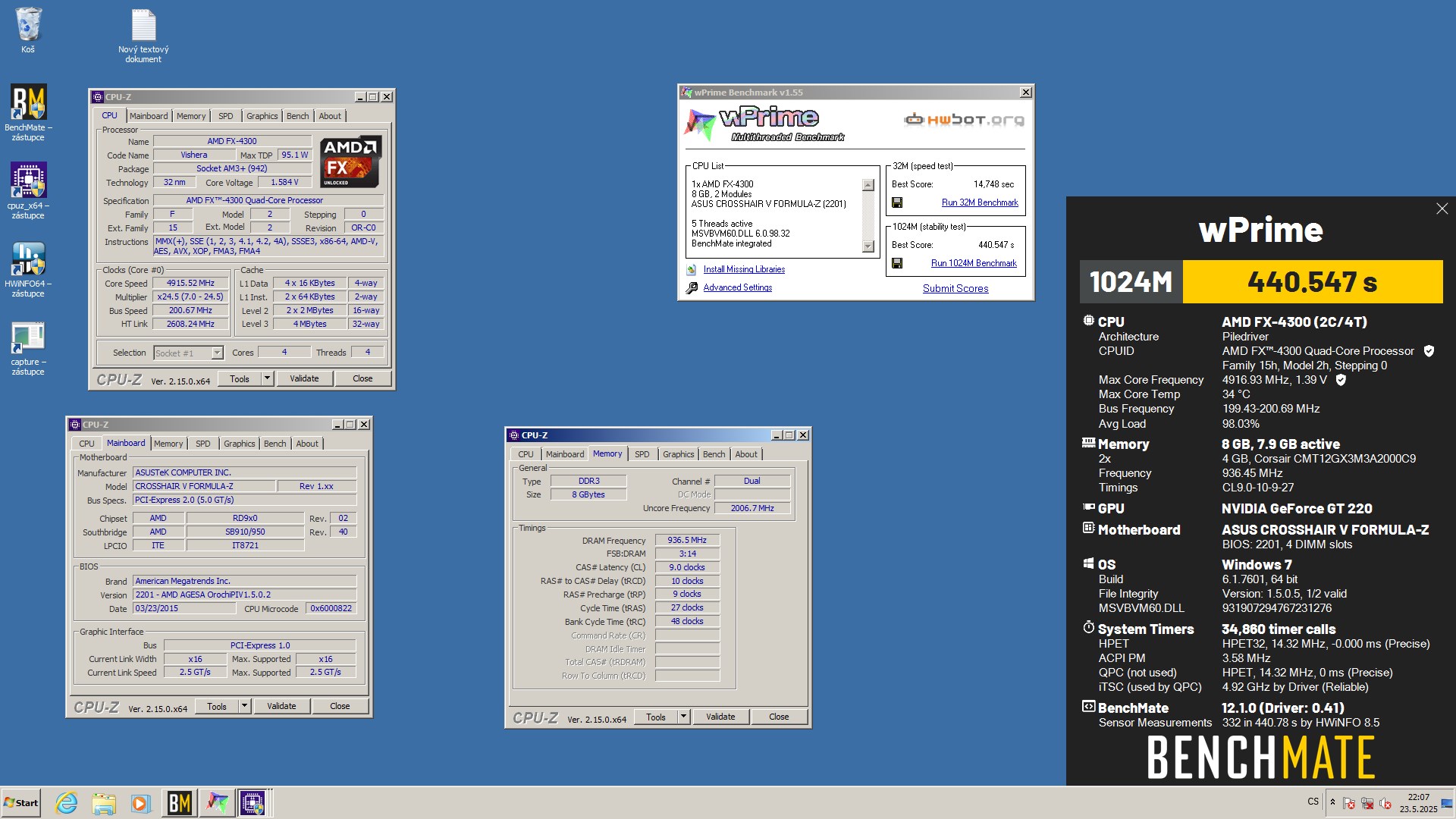Open the Nový textový dokument file icon
1456x819 pixels.
(143, 35)
